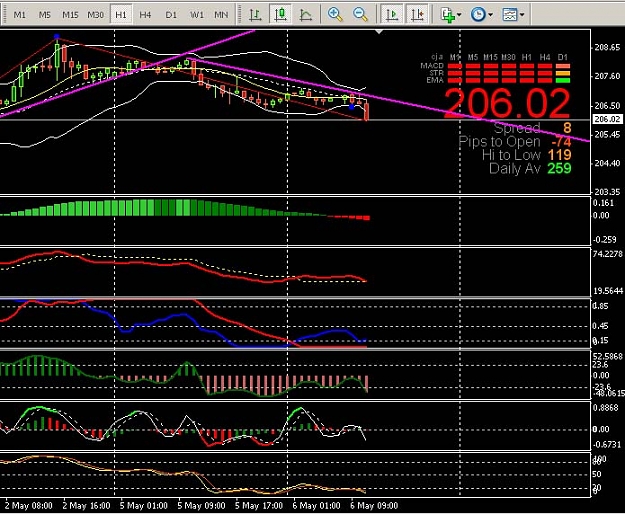This screenshot has width=625, height=514.
Task: Expand the templates dropdown arrow
Action: tap(522, 15)
